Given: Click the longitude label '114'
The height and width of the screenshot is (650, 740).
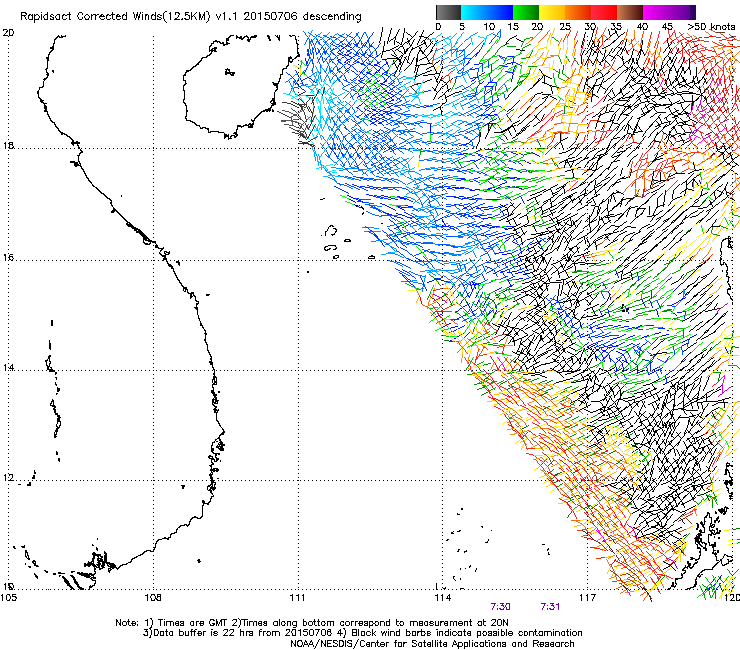Looking at the screenshot, I should pyautogui.click(x=442, y=598).
